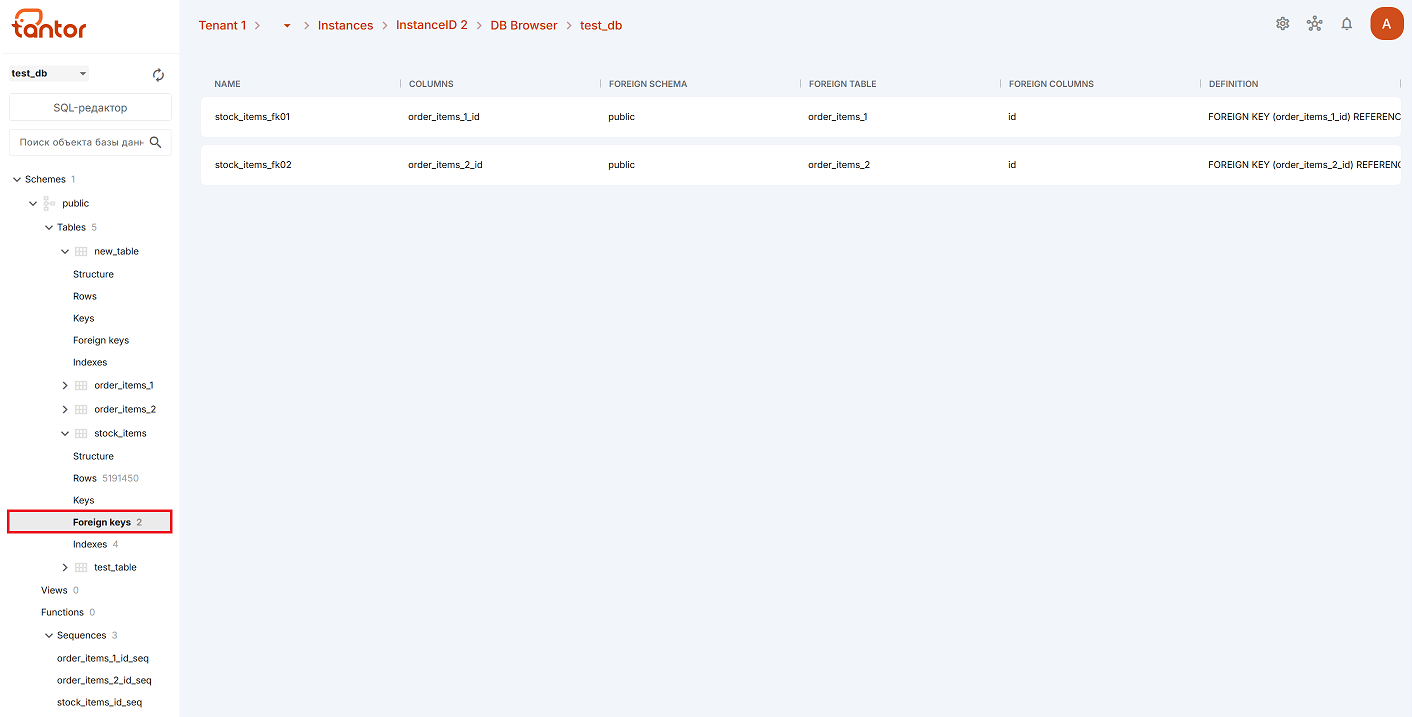The width and height of the screenshot is (1412, 717).
Task: Click the order_items_1 table icon
Action: coord(82,385)
